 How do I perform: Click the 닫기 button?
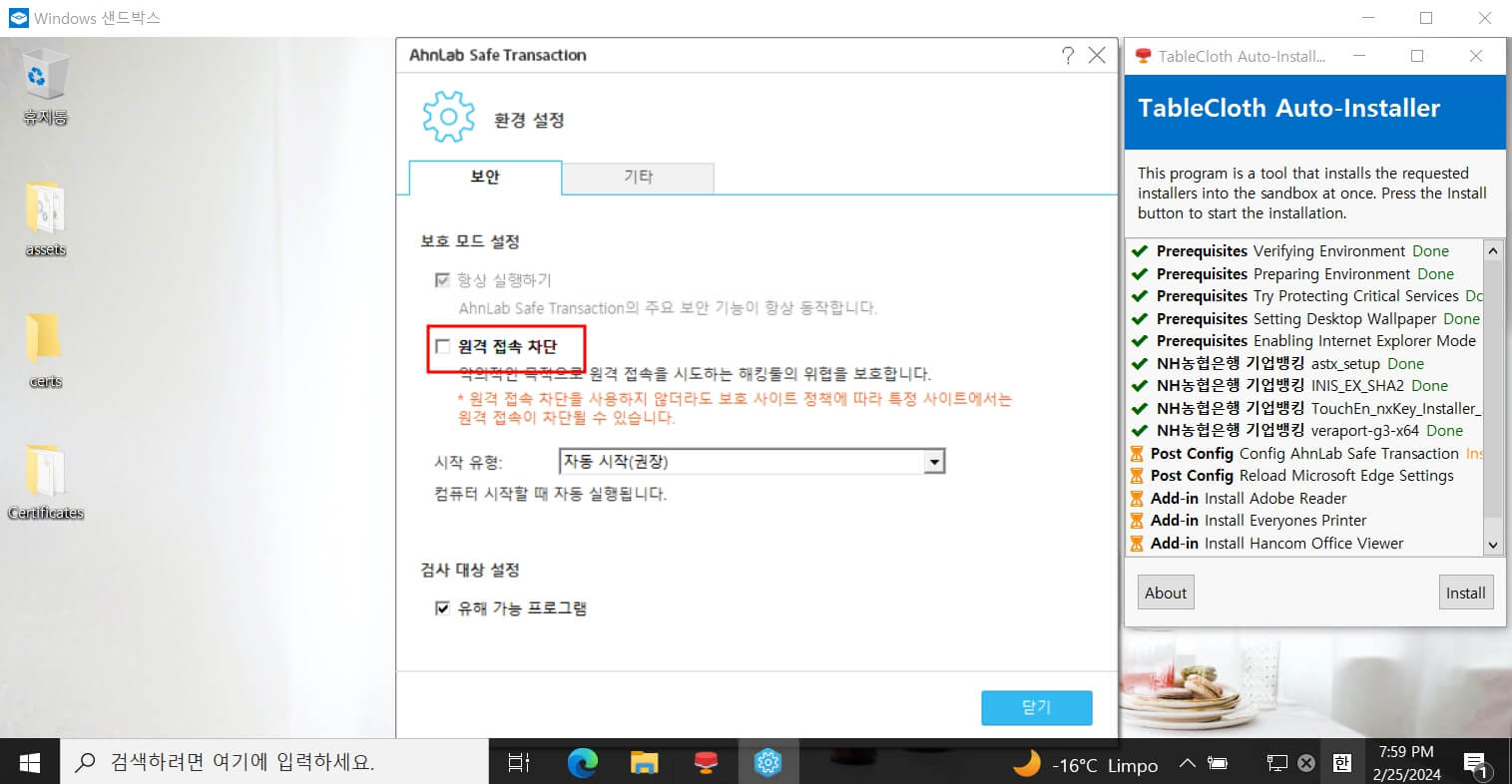click(1036, 707)
